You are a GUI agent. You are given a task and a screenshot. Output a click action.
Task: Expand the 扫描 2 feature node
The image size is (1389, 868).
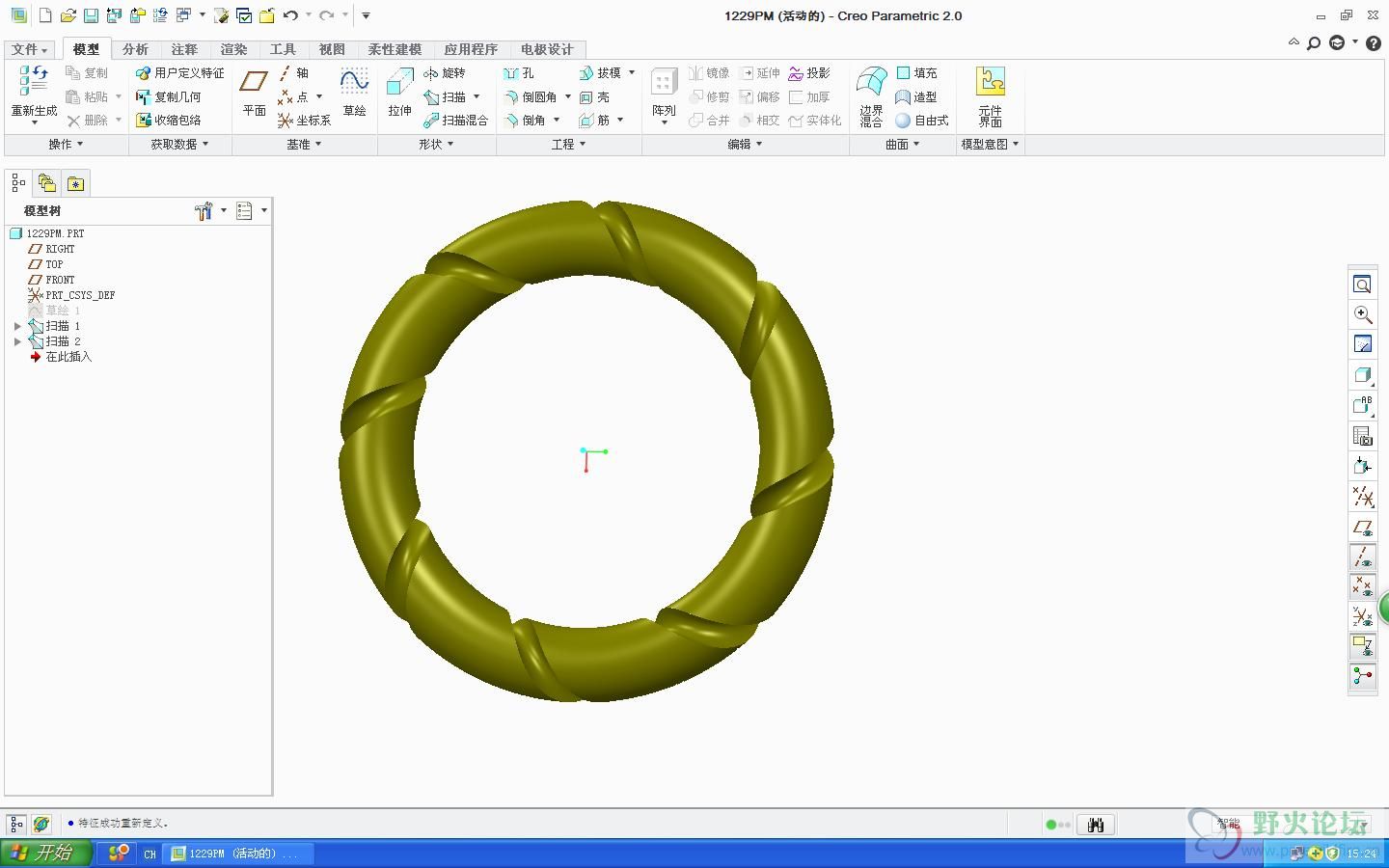point(17,341)
